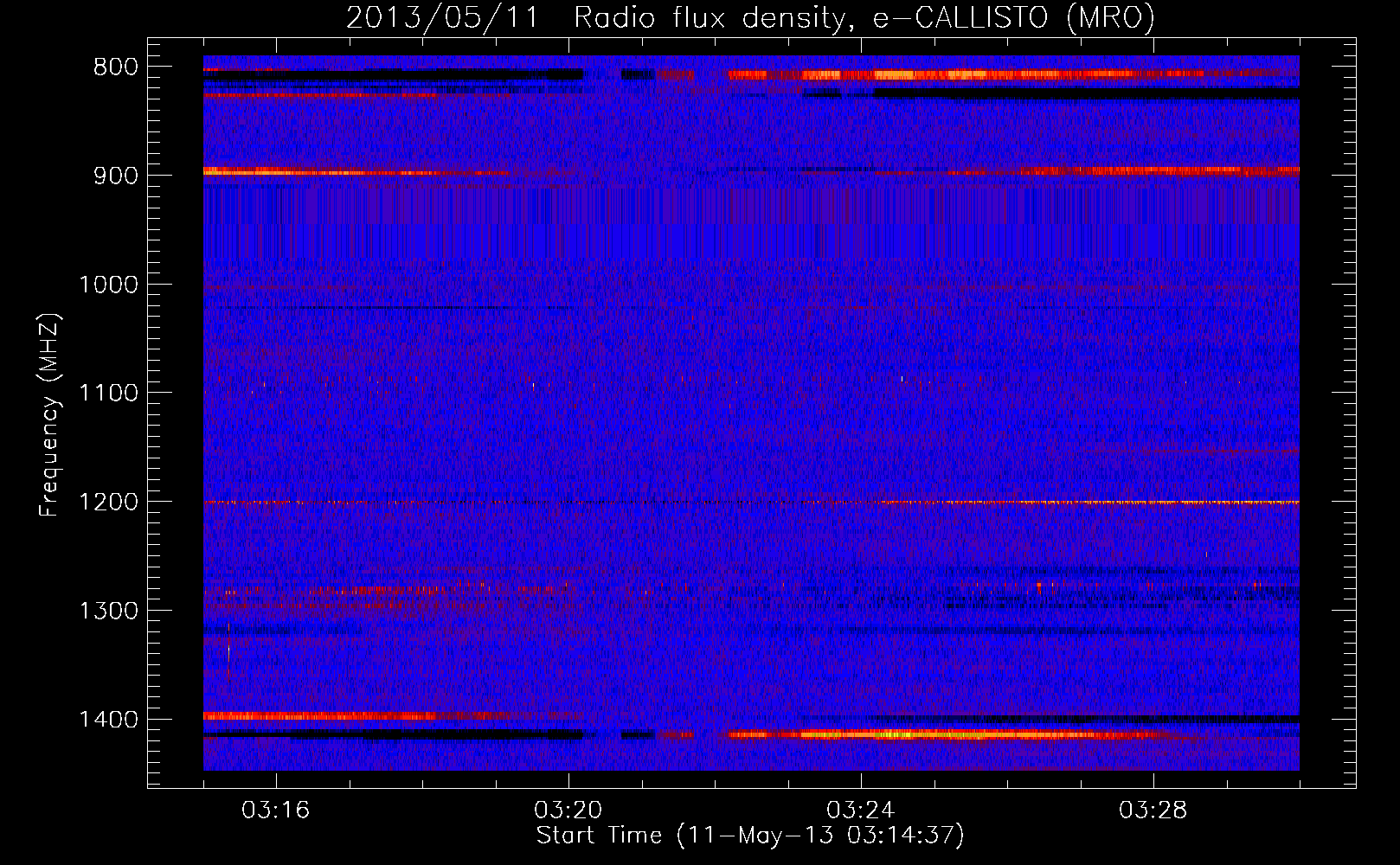Click the 03:28 time tick label
The height and width of the screenshot is (865, 1400).
pos(1153,811)
